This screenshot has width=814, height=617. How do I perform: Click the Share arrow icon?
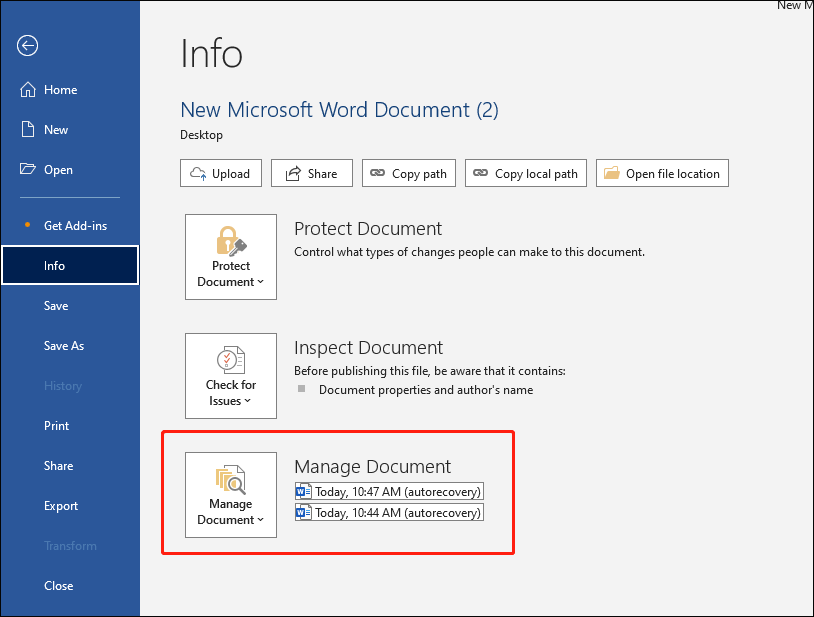[x=293, y=173]
